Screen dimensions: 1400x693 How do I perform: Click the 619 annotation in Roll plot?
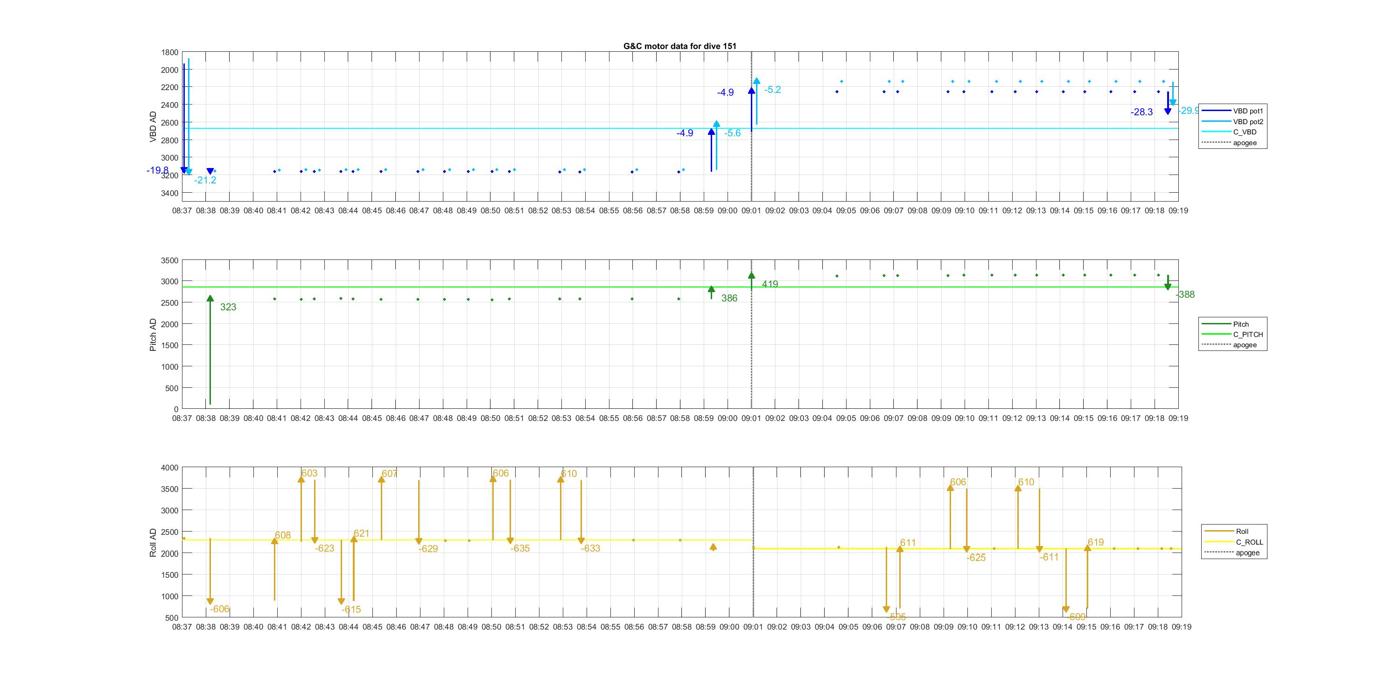pyautogui.click(x=1096, y=542)
